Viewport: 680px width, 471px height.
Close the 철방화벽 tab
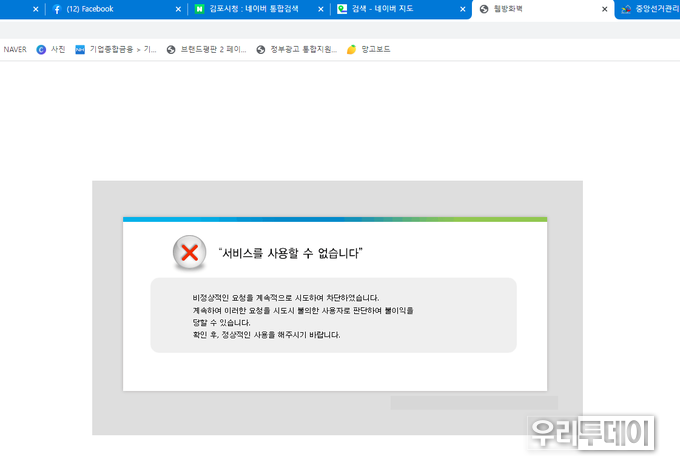[x=605, y=9]
